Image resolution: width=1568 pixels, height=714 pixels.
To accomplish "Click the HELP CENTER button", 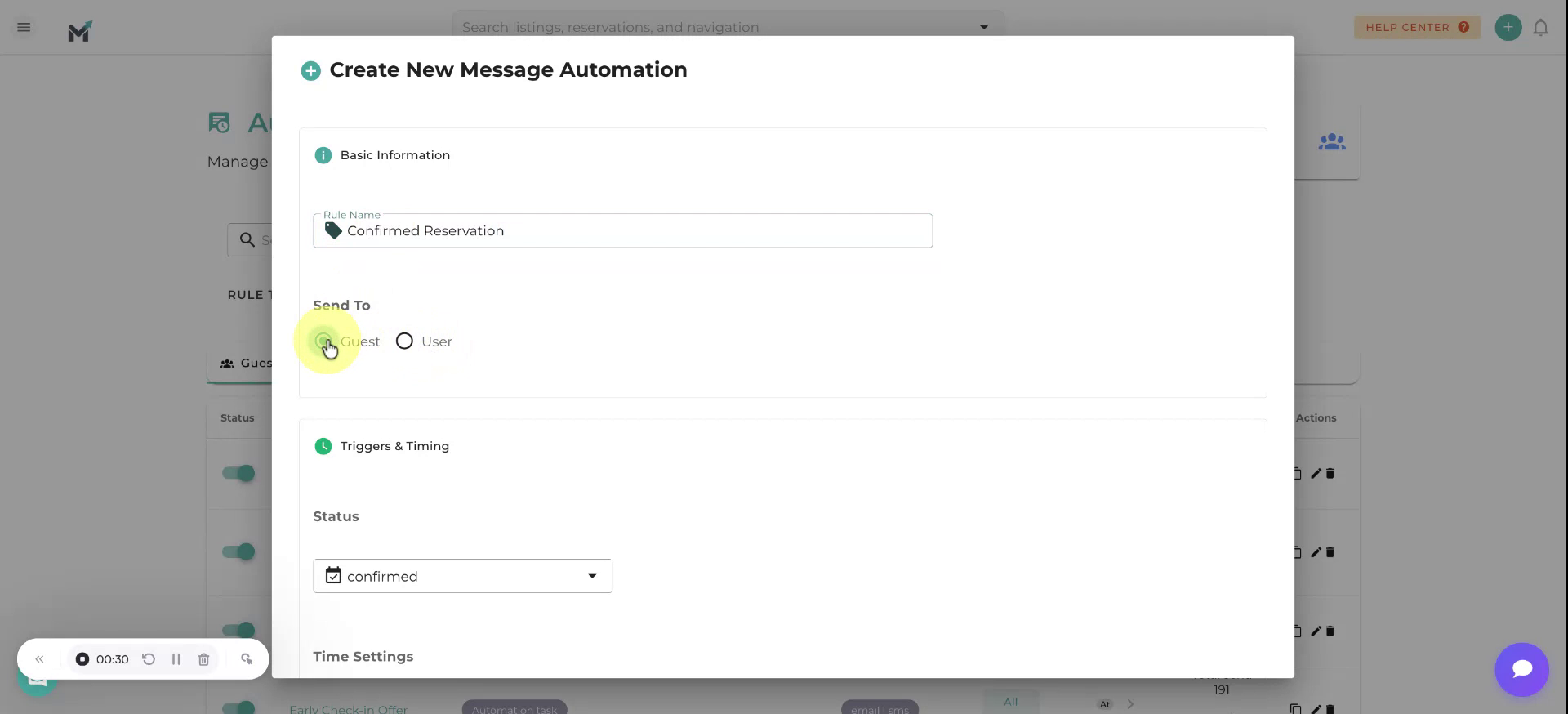I will 1417,27.
